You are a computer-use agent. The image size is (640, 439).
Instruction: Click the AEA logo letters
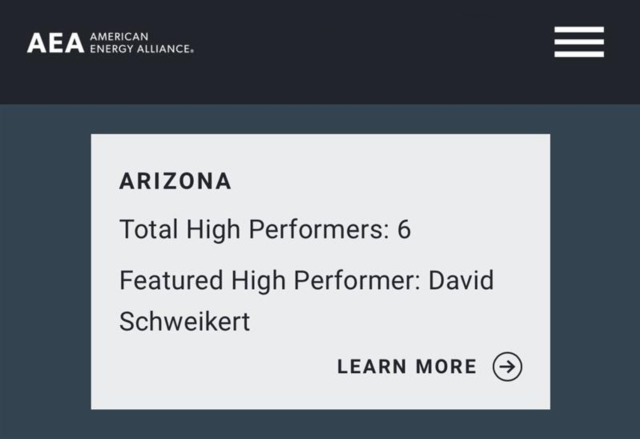(x=55, y=43)
